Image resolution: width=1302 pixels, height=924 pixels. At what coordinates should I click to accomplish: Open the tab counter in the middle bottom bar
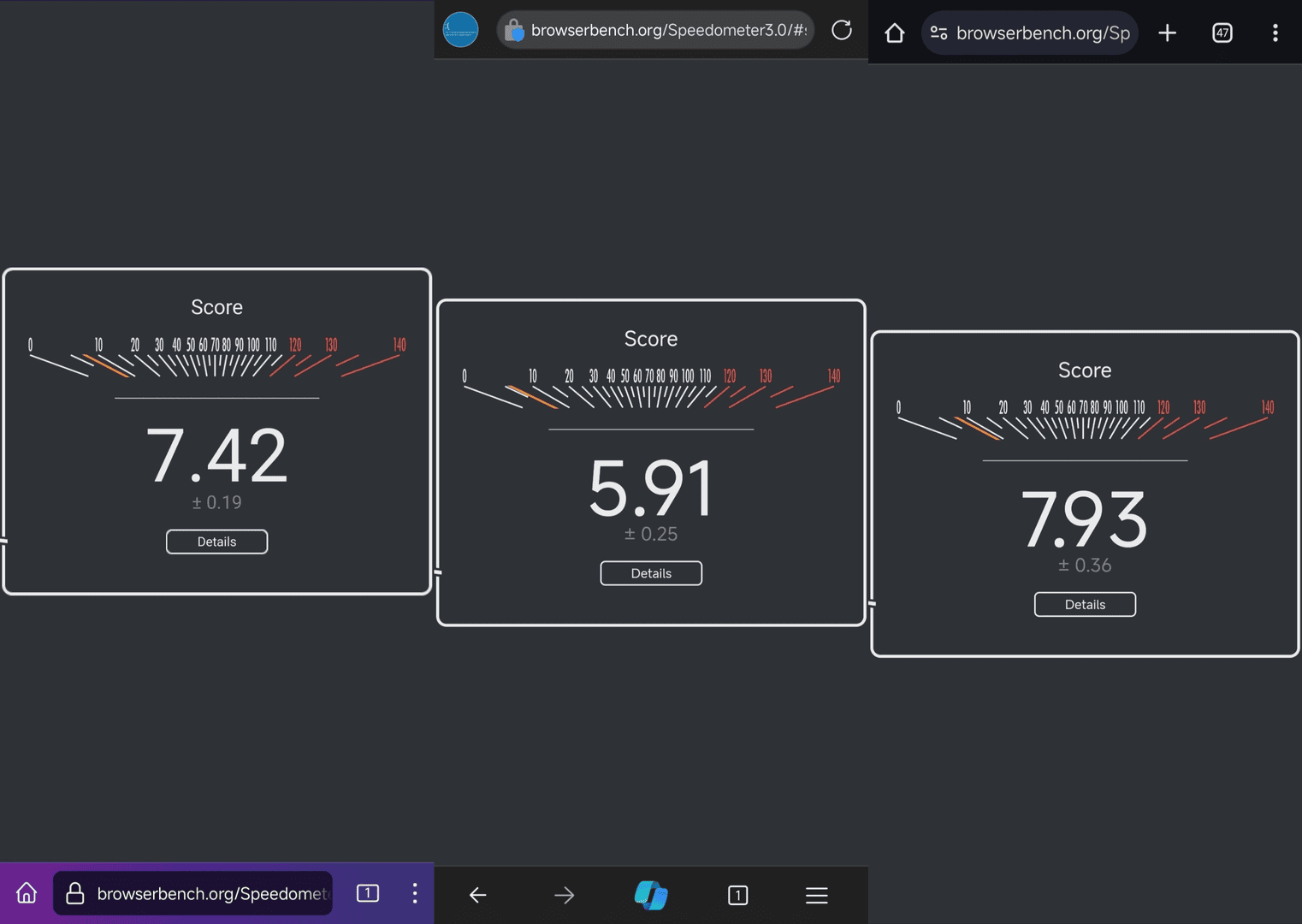click(x=737, y=895)
